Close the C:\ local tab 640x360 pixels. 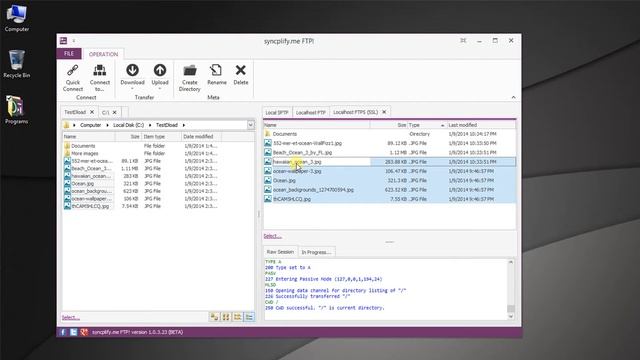[115, 112]
